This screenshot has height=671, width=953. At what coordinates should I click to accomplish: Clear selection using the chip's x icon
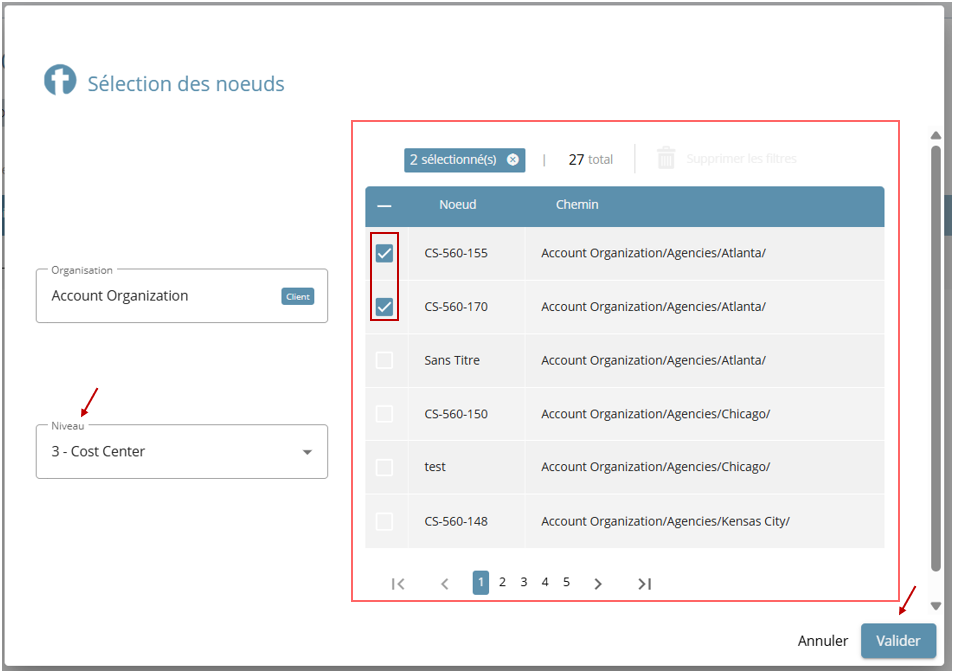click(513, 160)
